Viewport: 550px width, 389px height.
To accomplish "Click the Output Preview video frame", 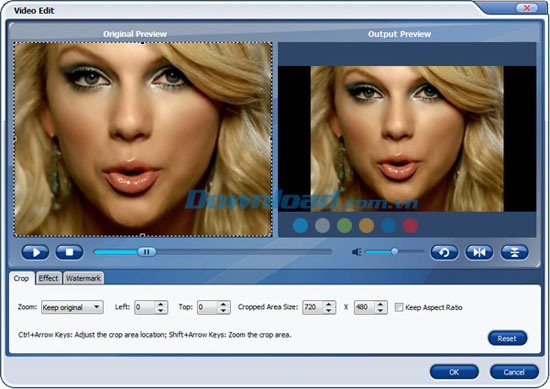I will pos(407,139).
